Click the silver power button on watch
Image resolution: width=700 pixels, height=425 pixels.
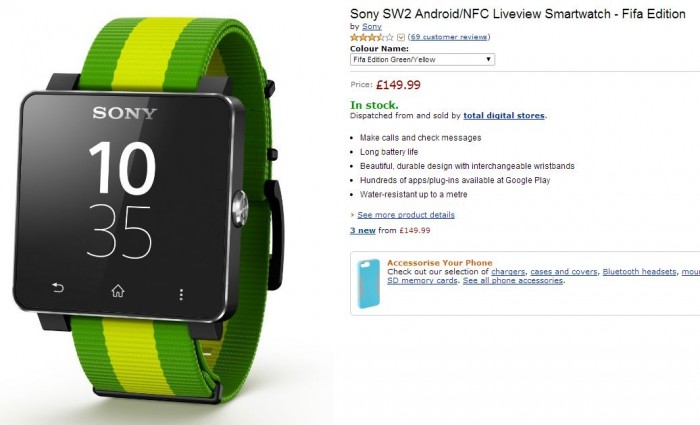tap(240, 208)
